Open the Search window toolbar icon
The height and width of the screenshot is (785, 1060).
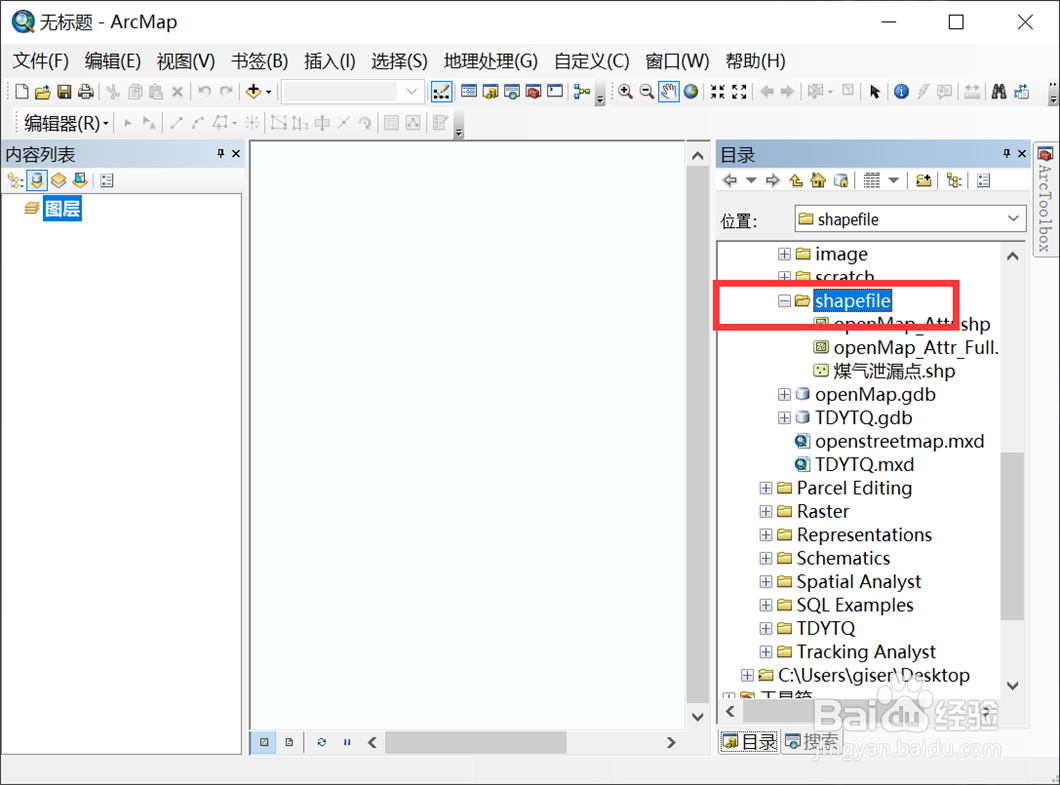512,91
